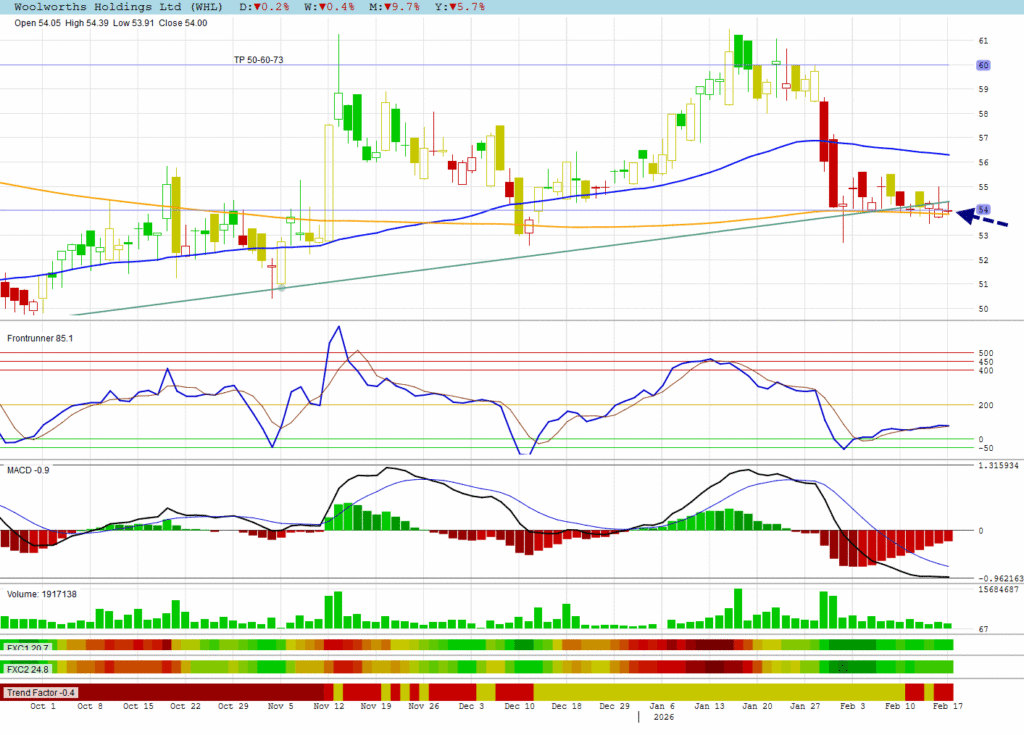Click the Frontrunner 500 level label
Image resolution: width=1024 pixels, height=735 pixels.
tap(985, 353)
